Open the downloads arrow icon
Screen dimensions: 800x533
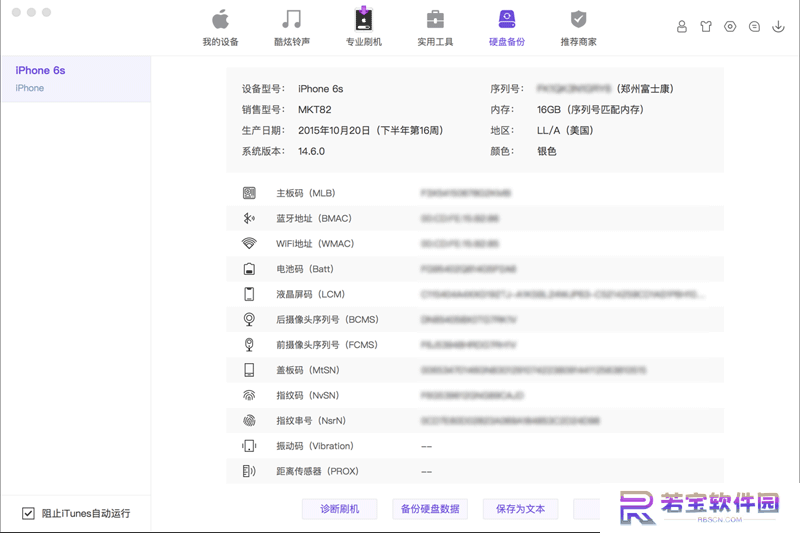pos(778,27)
